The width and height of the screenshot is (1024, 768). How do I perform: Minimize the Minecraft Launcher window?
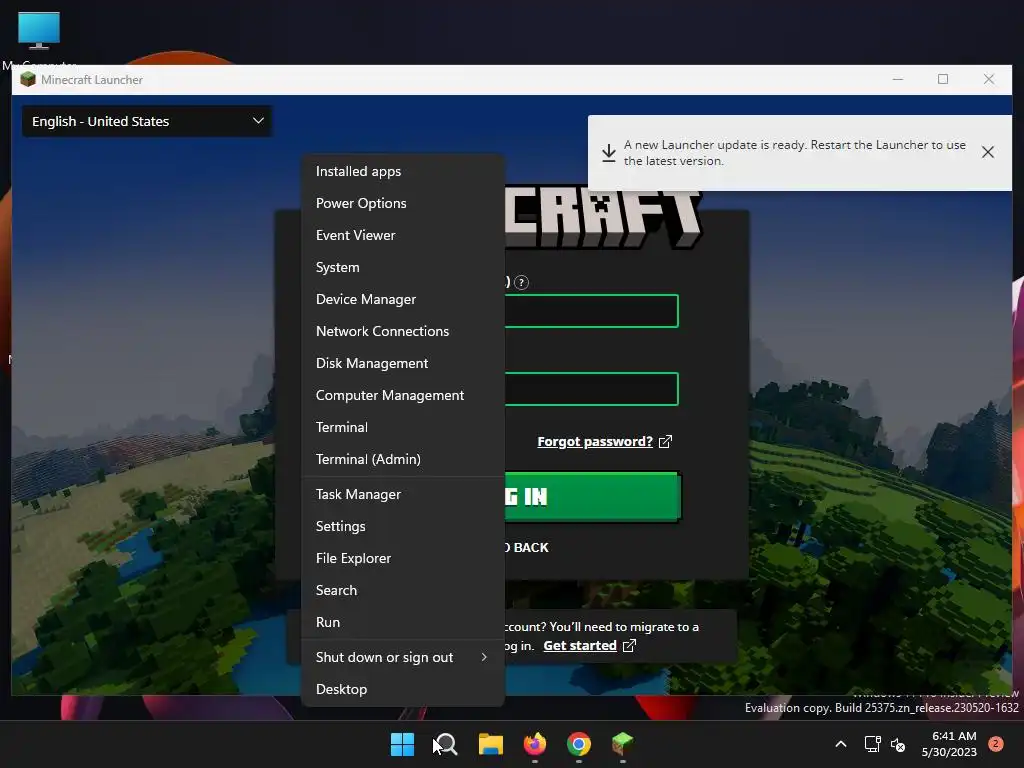click(898, 79)
